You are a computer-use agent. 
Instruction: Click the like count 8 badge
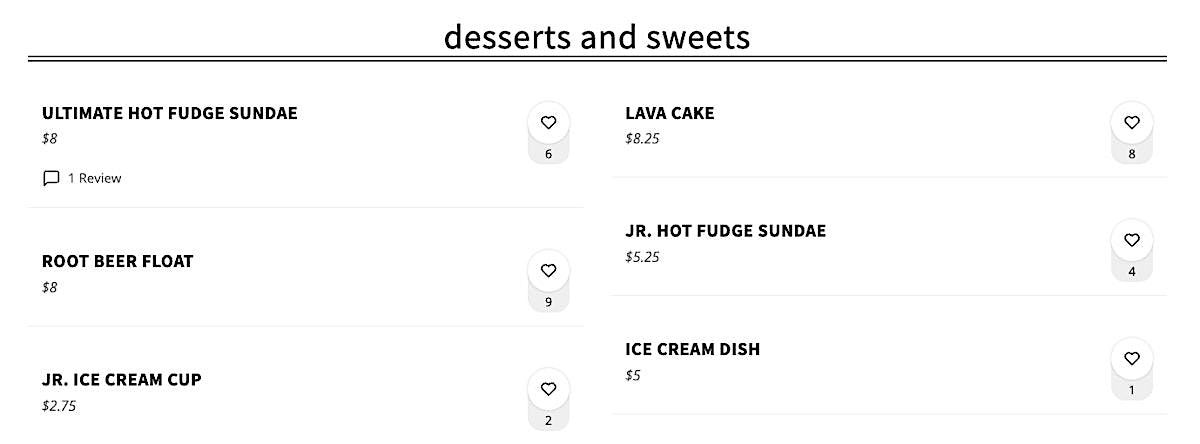pos(1131,154)
